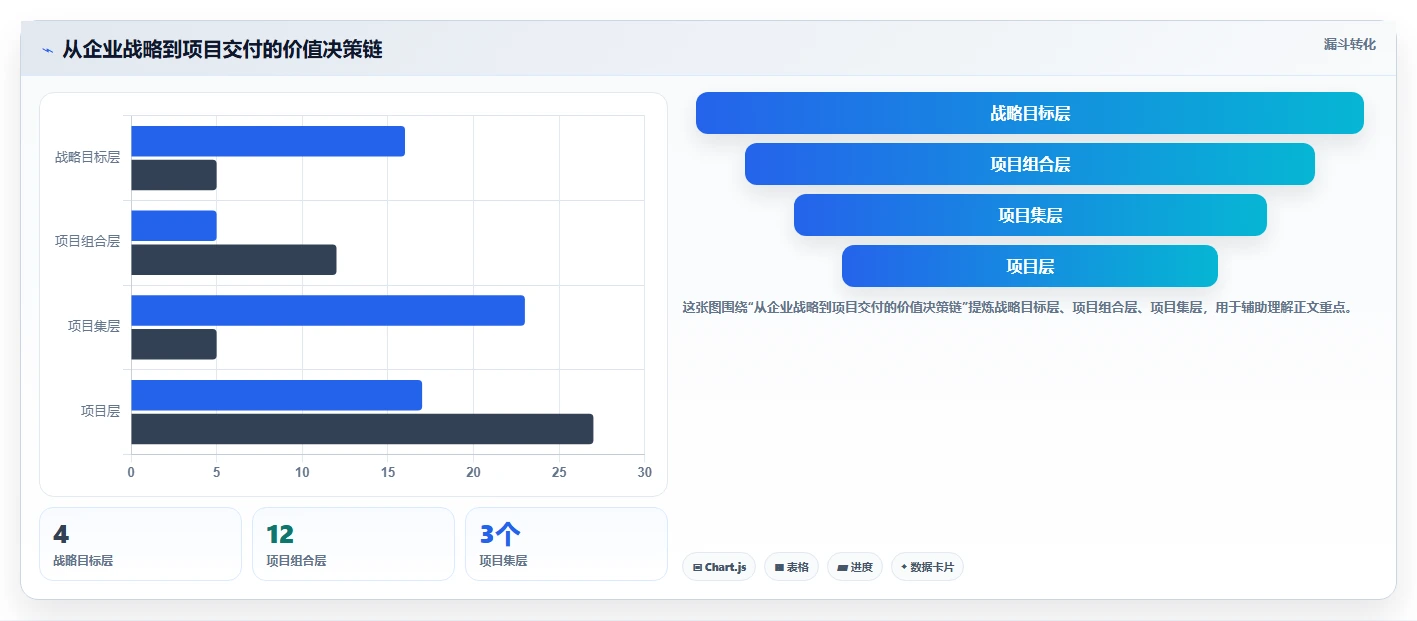Select the 项目集层 funnel stage

point(1030,215)
